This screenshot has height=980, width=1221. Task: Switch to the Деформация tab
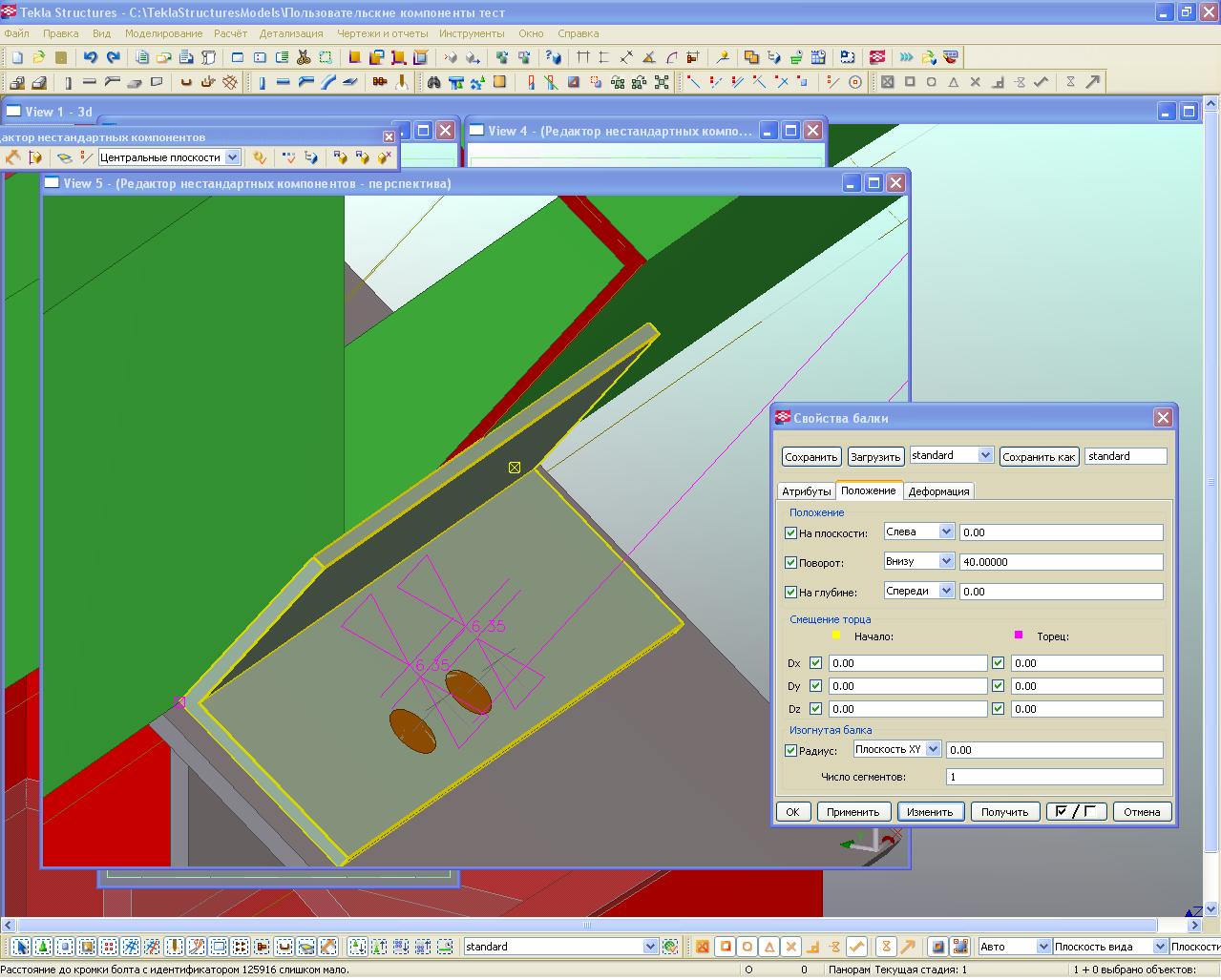pos(938,491)
